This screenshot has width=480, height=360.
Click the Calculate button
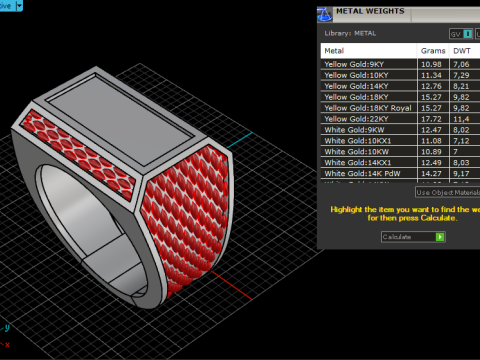(413, 237)
